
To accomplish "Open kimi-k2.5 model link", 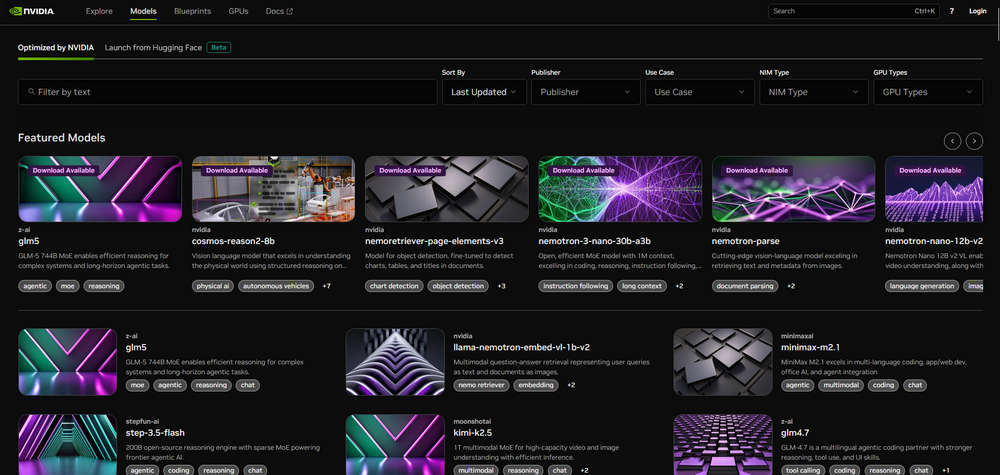I will coord(473,433).
